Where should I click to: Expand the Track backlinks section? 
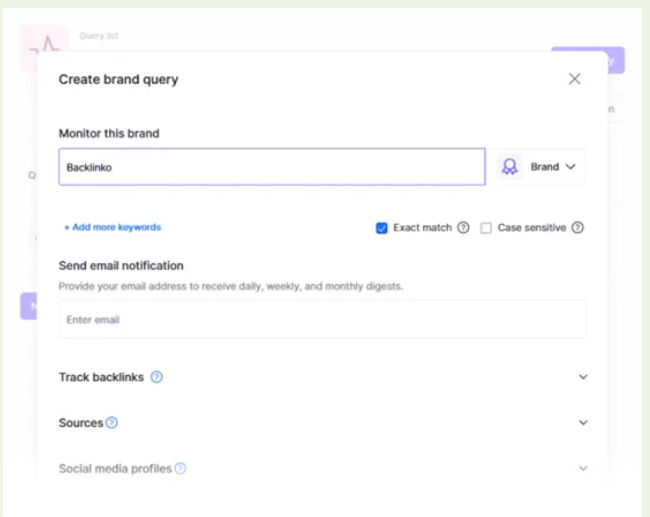click(x=583, y=377)
